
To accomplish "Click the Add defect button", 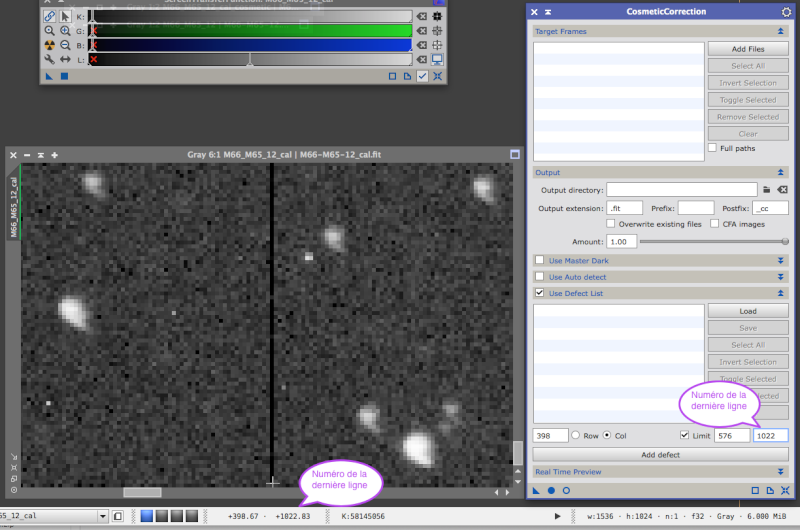I will [x=661, y=455].
